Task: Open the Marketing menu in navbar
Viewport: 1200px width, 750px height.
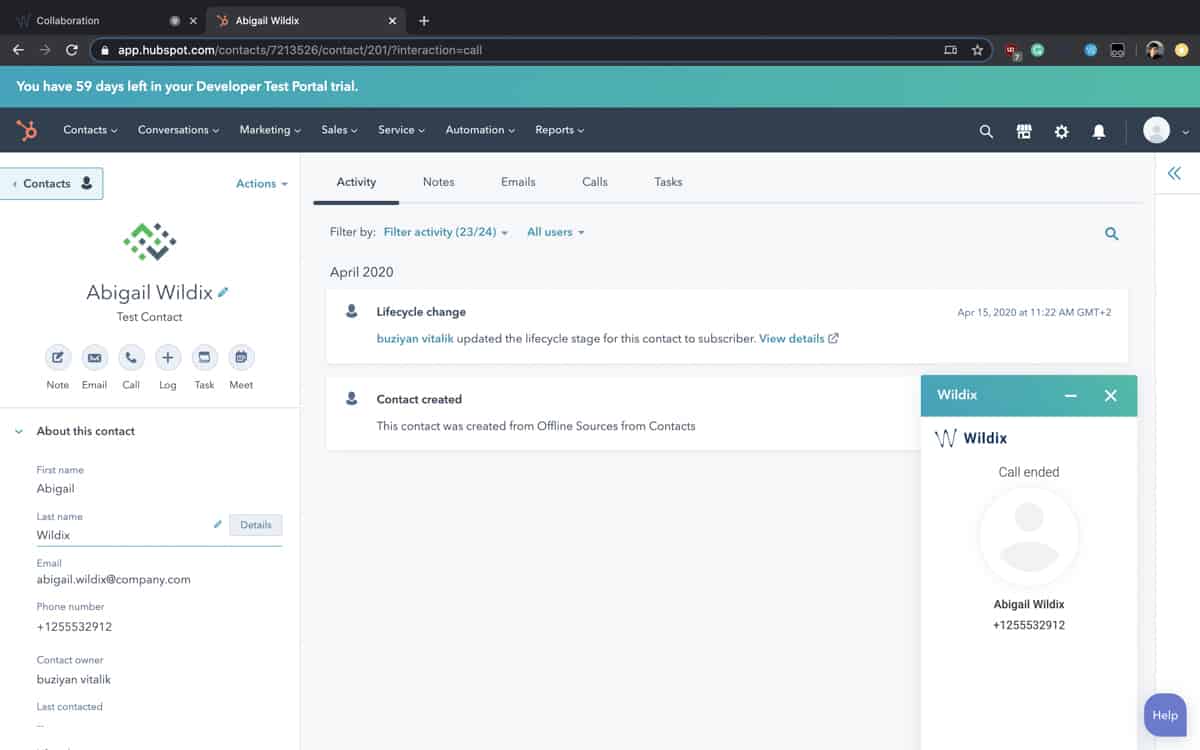Action: click(x=269, y=130)
